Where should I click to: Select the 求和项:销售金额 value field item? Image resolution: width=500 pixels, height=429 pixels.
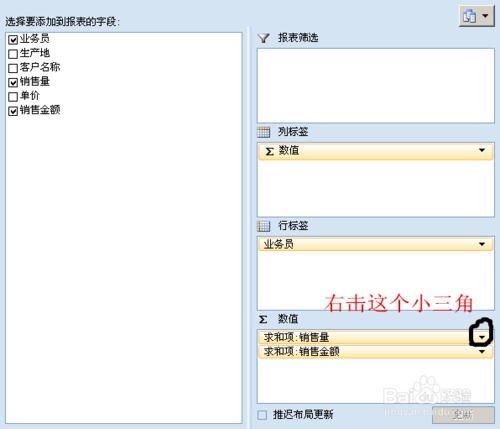pyautogui.click(x=376, y=352)
